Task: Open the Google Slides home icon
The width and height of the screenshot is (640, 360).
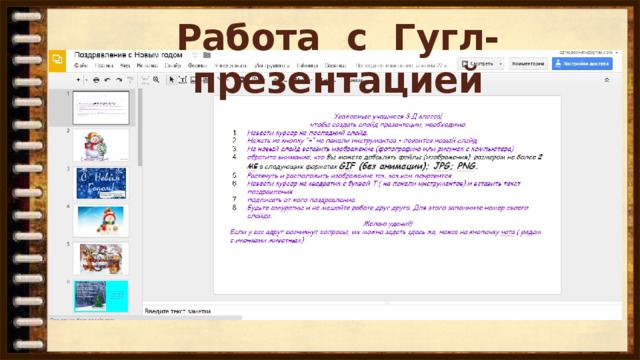Action: 57,60
